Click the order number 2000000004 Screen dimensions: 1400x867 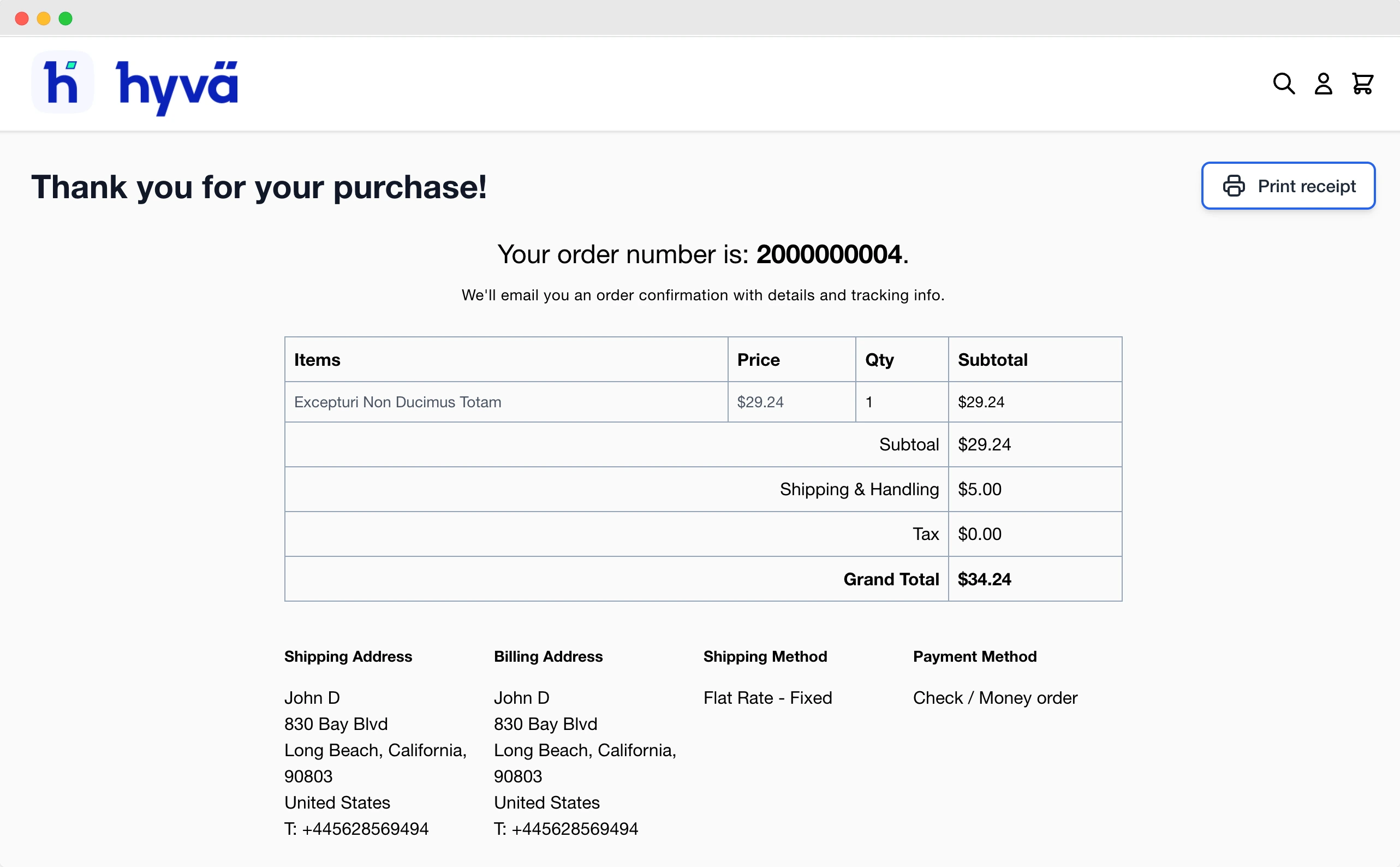click(829, 254)
